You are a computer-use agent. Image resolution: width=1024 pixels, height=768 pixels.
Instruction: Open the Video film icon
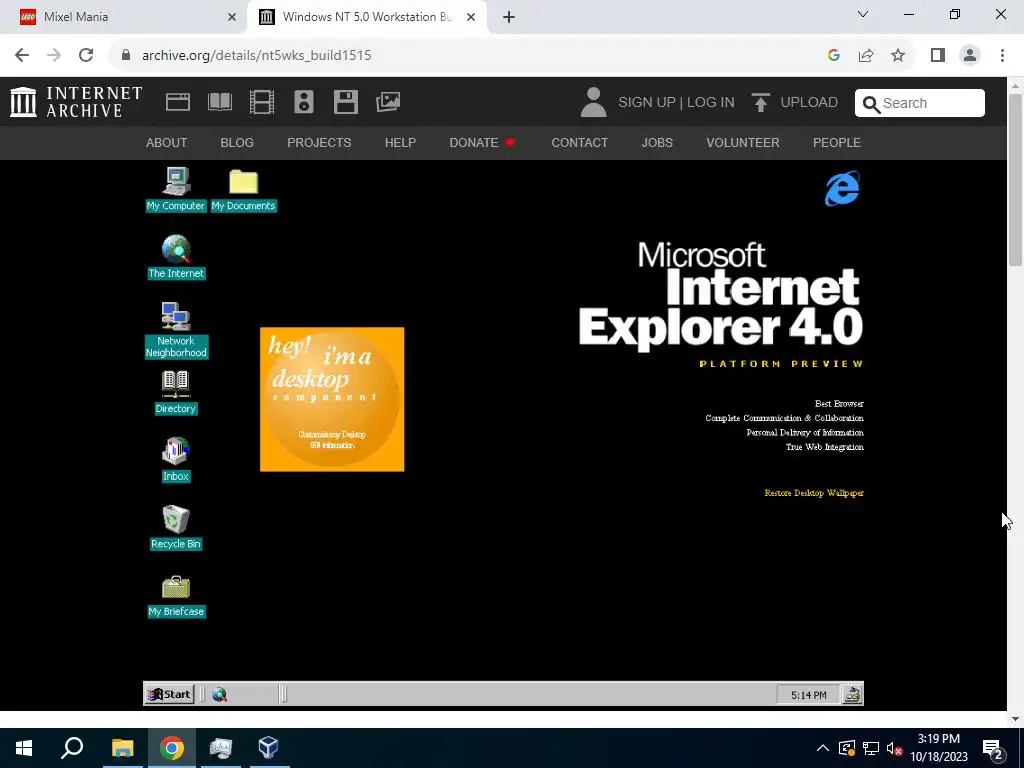tap(262, 103)
